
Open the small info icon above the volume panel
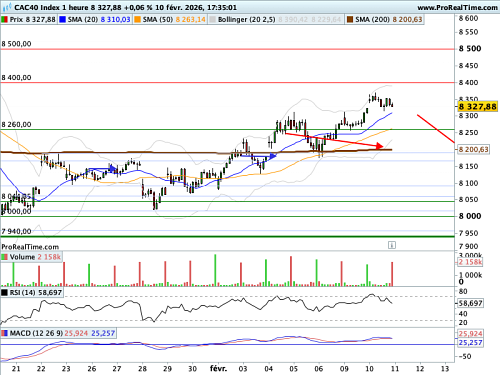pyautogui.click(x=392, y=245)
